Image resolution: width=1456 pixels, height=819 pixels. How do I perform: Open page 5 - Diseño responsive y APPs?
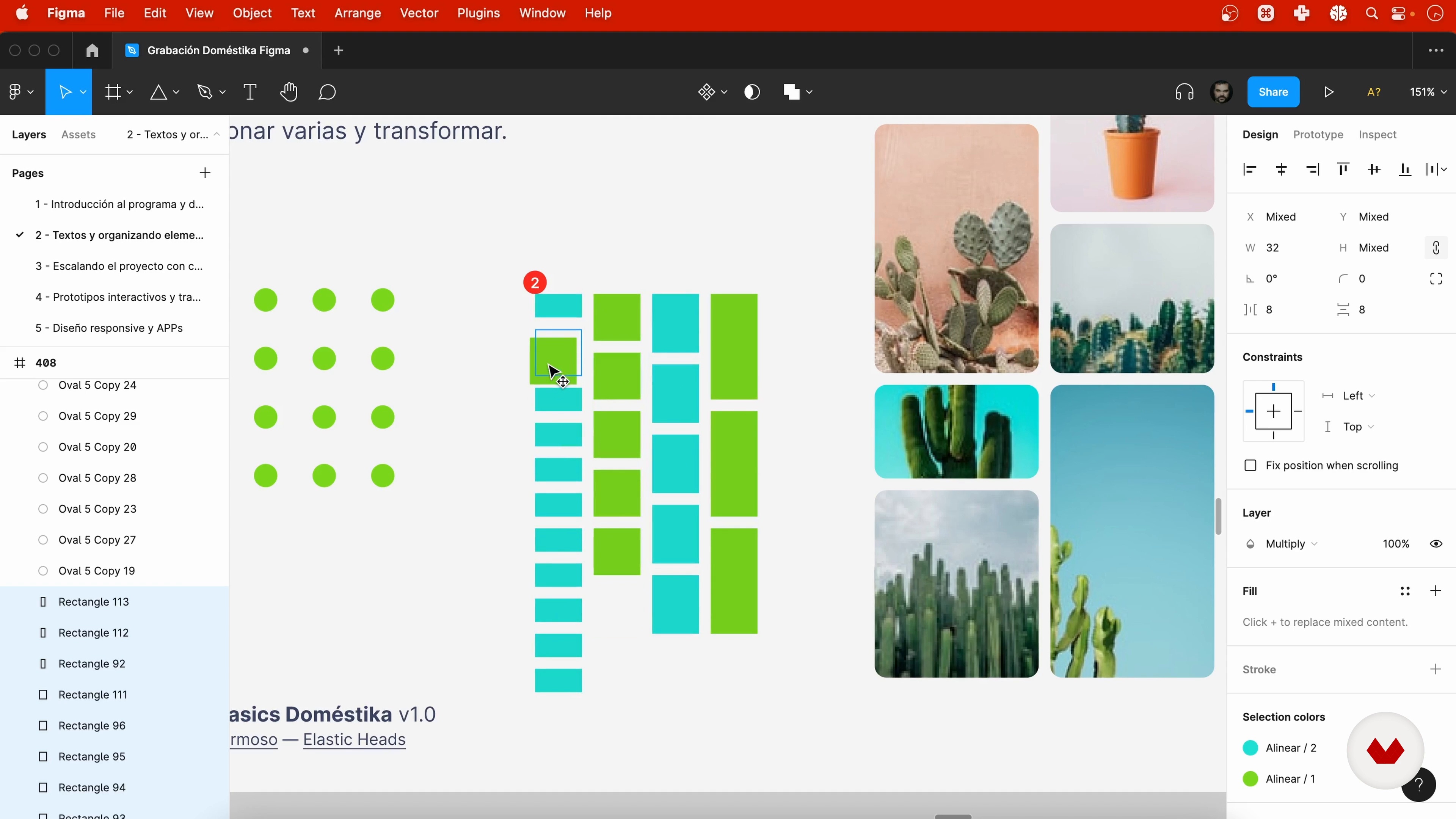109,328
